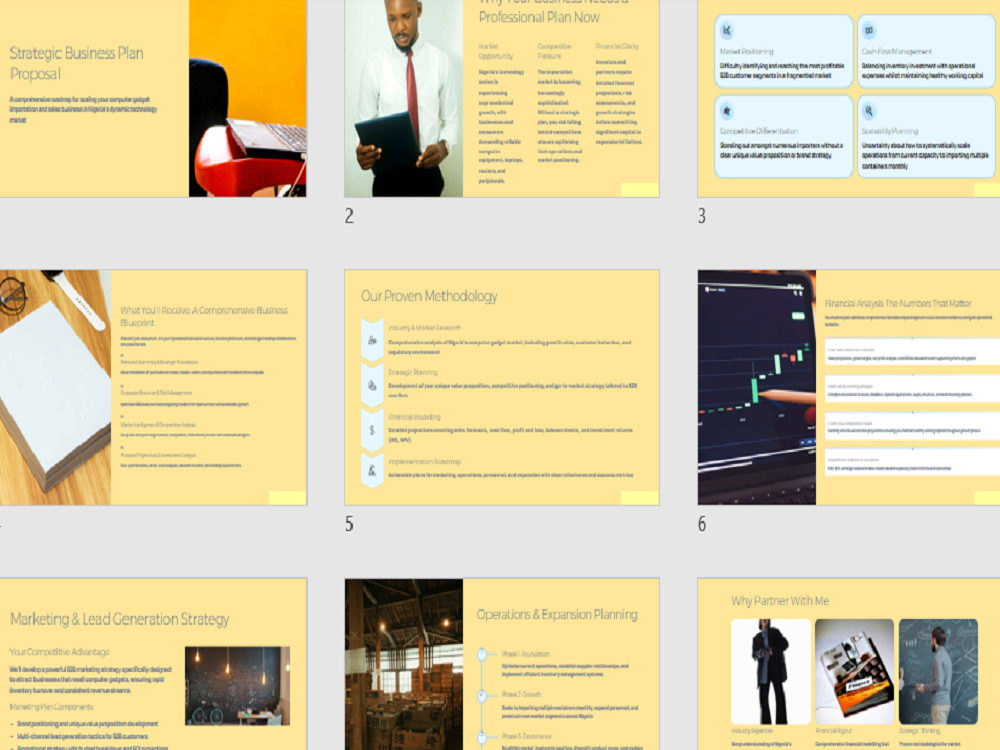Click slide number 3 label
This screenshot has height=750, width=1000.
[702, 216]
